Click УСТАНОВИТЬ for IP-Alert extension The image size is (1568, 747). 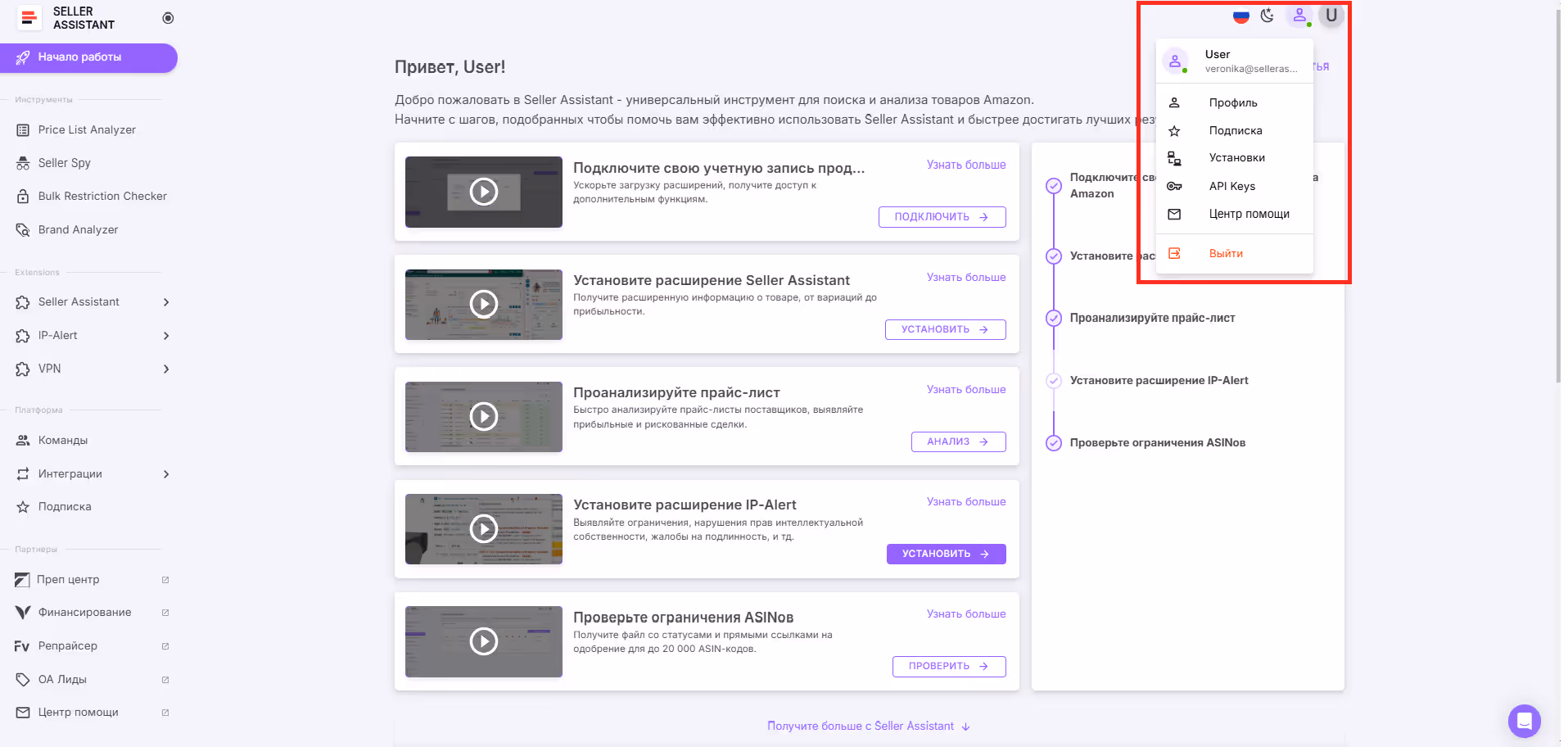pyautogui.click(x=946, y=554)
